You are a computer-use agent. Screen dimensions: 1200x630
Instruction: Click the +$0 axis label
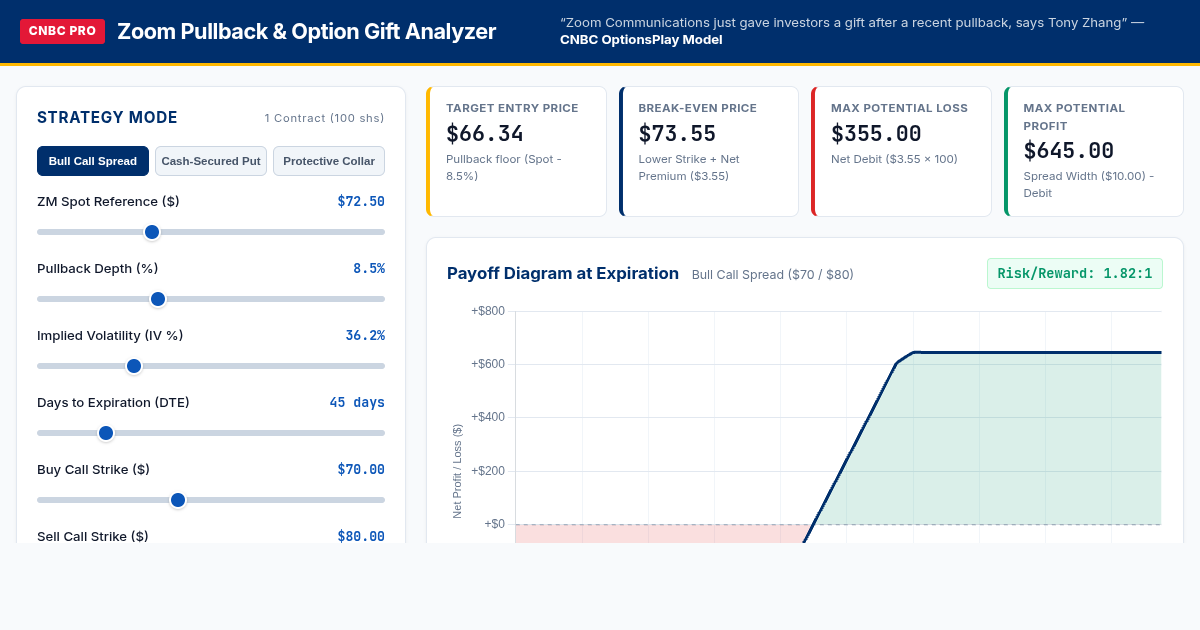coord(495,524)
